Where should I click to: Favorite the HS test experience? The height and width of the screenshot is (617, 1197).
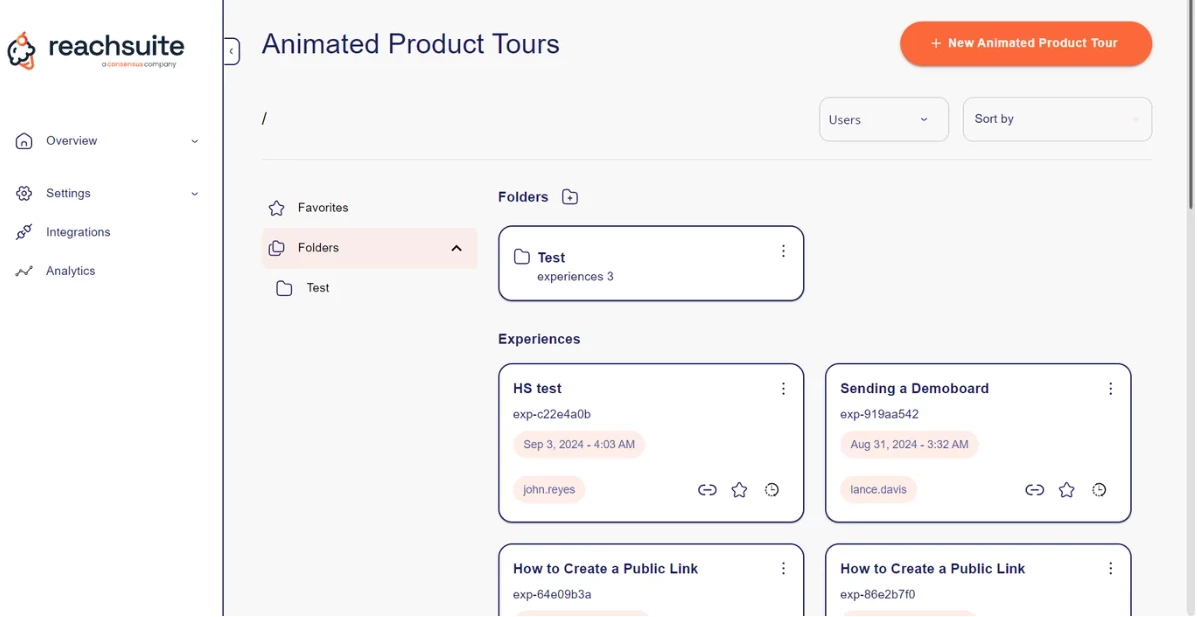click(x=739, y=490)
